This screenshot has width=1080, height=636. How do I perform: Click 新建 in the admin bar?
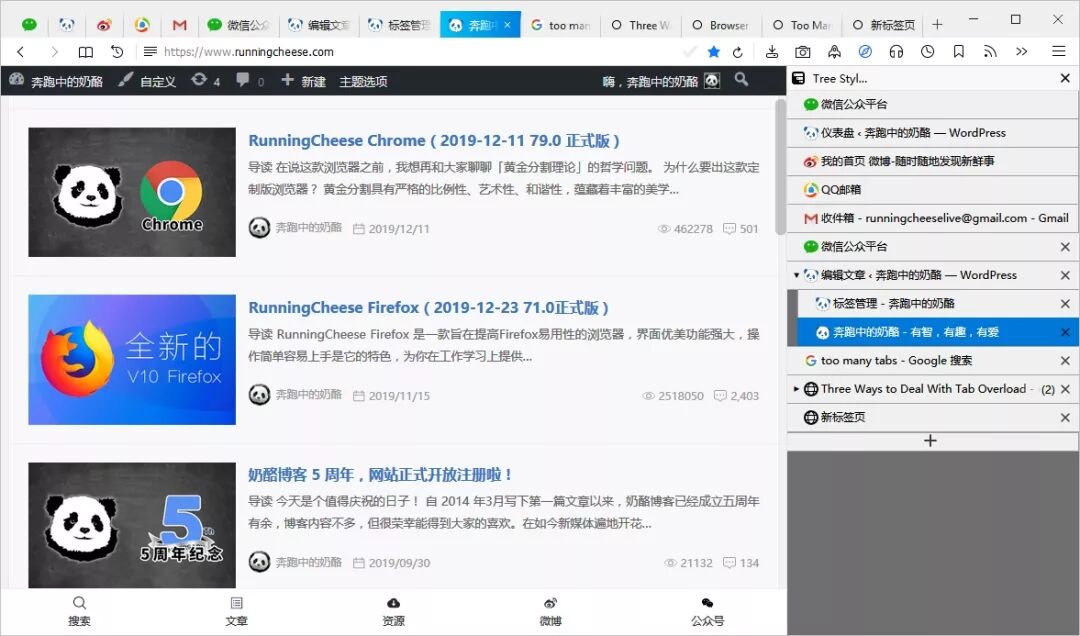304,81
